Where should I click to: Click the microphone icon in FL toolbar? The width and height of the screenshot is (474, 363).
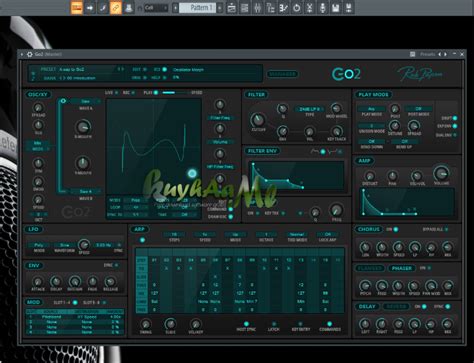(322, 8)
